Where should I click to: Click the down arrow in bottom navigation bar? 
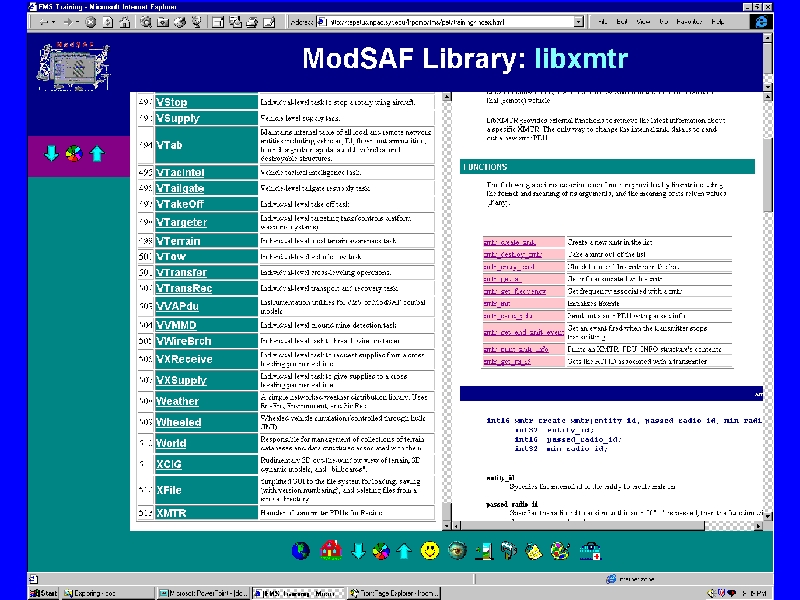[x=358, y=551]
